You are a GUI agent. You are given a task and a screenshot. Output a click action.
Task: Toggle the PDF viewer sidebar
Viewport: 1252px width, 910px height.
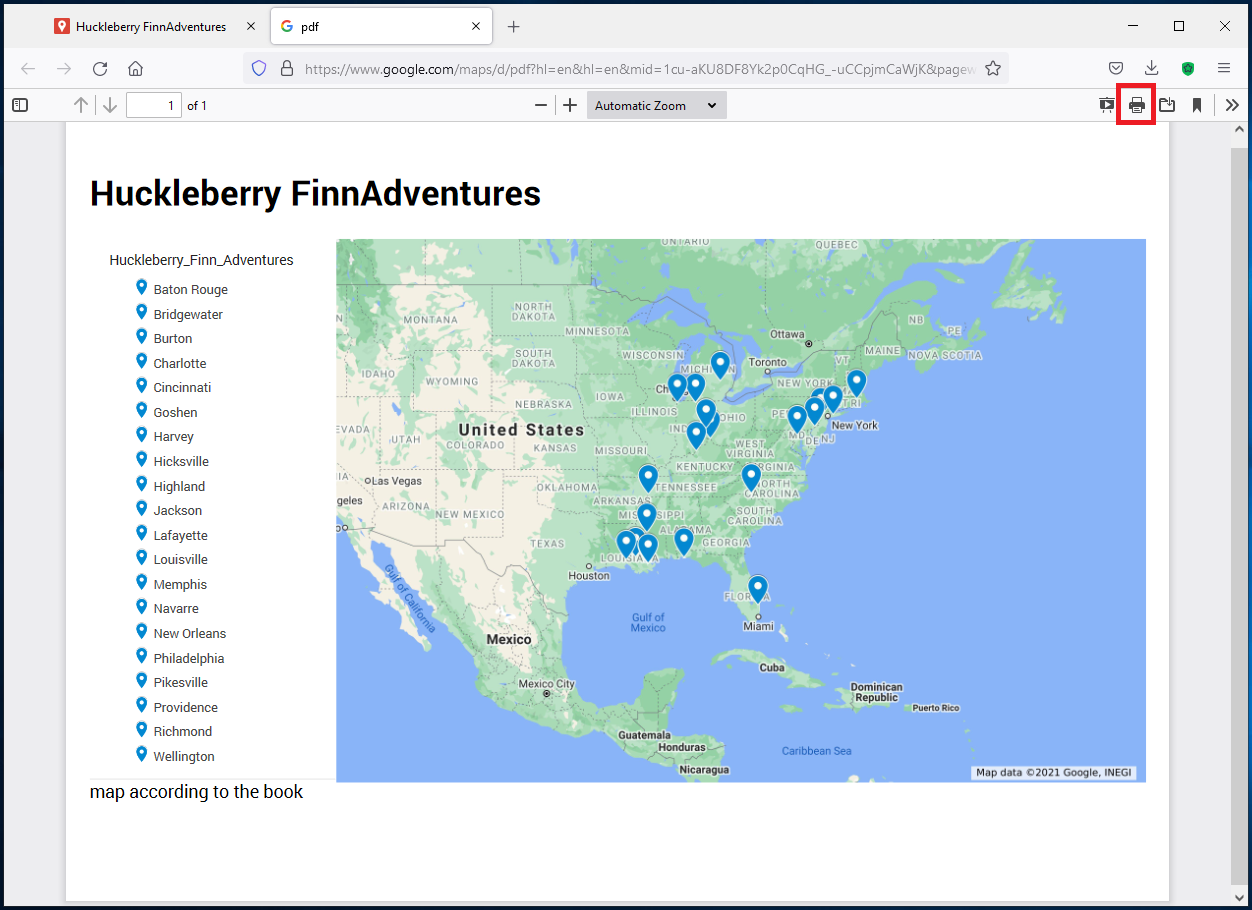click(x=20, y=105)
